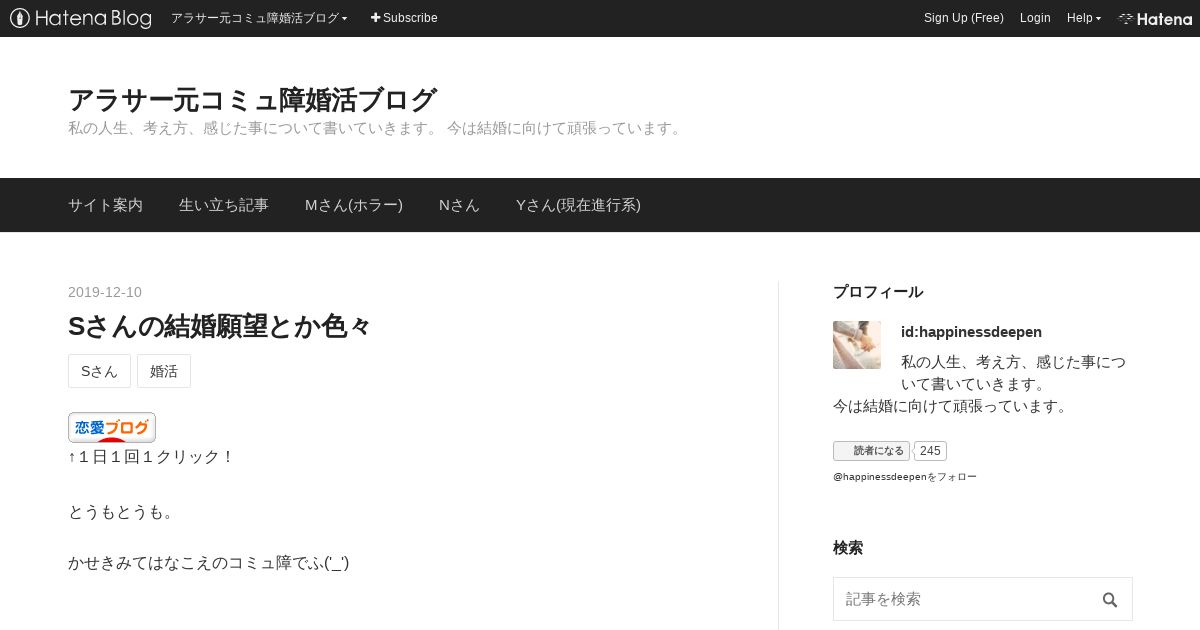
Task: Expand the アラサー元コミュ障婚活ブログ top-bar dropdown
Action: [259, 18]
